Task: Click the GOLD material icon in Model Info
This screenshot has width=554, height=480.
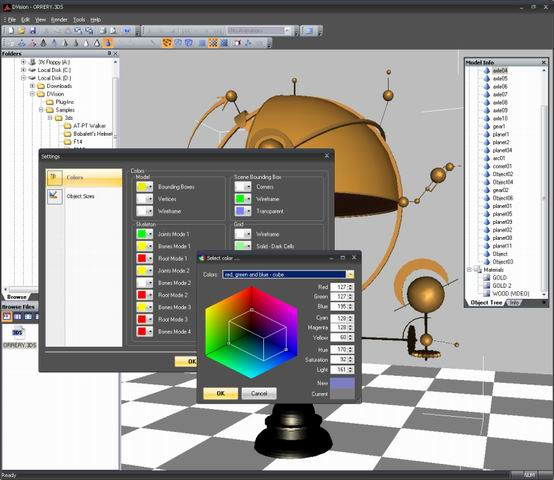Action: pos(487,278)
